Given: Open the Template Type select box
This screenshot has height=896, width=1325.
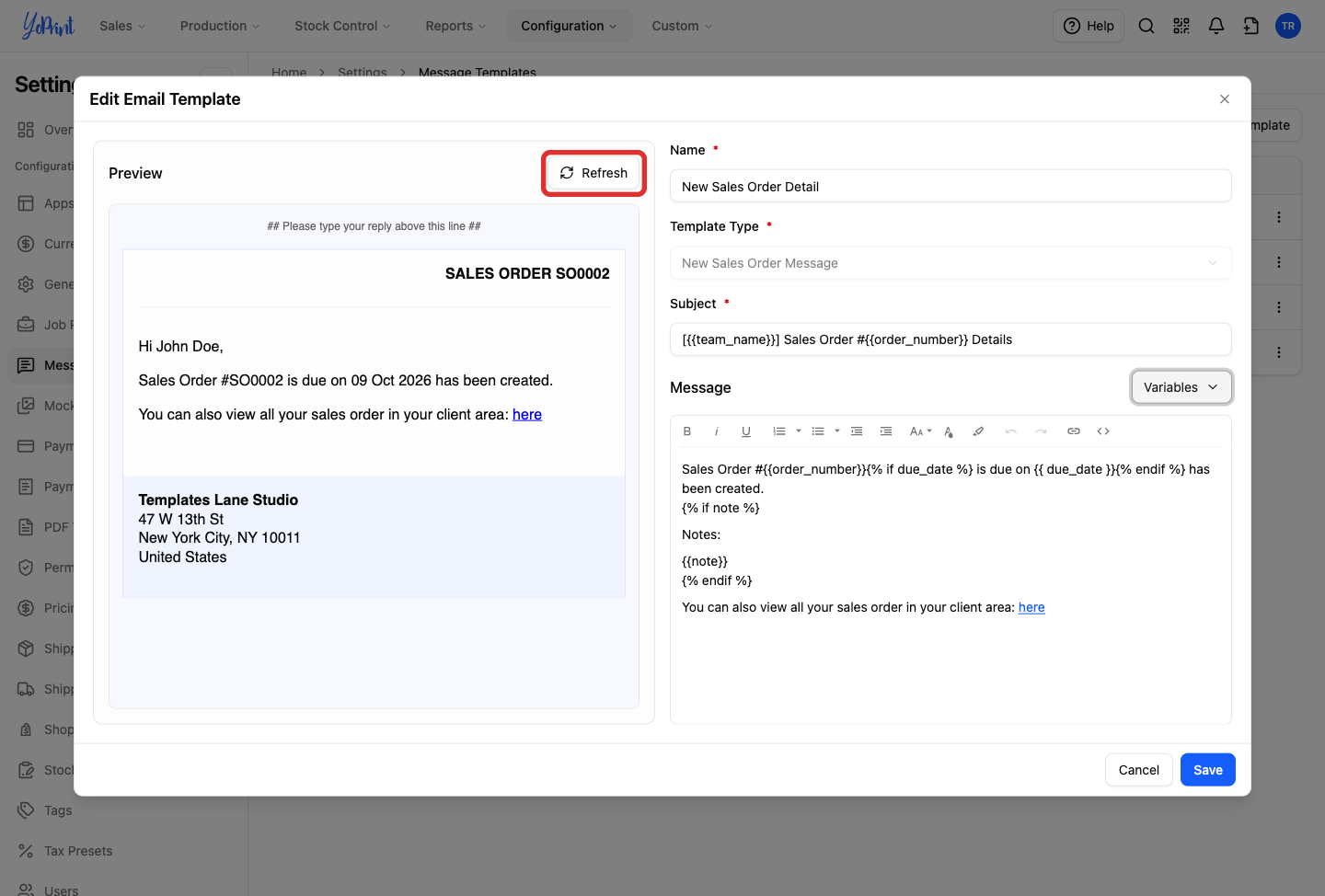Looking at the screenshot, I should pos(951,263).
